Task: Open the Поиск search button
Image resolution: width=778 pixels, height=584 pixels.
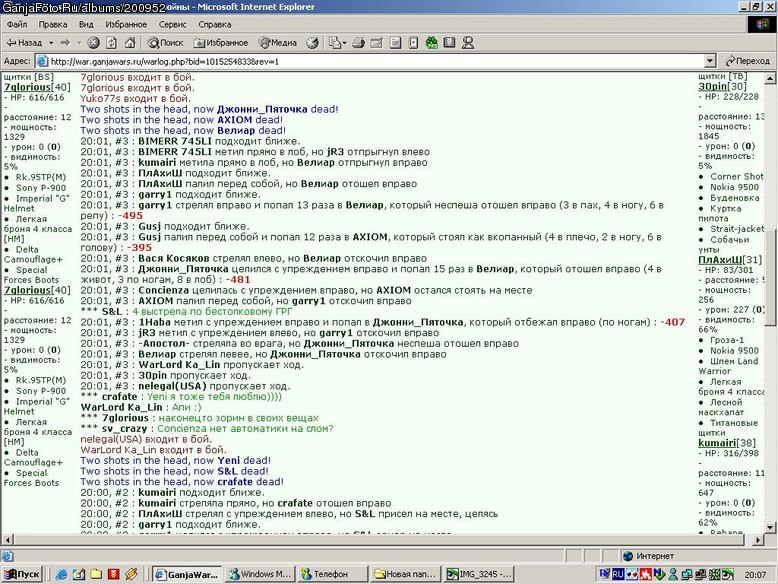Action: 166,43
